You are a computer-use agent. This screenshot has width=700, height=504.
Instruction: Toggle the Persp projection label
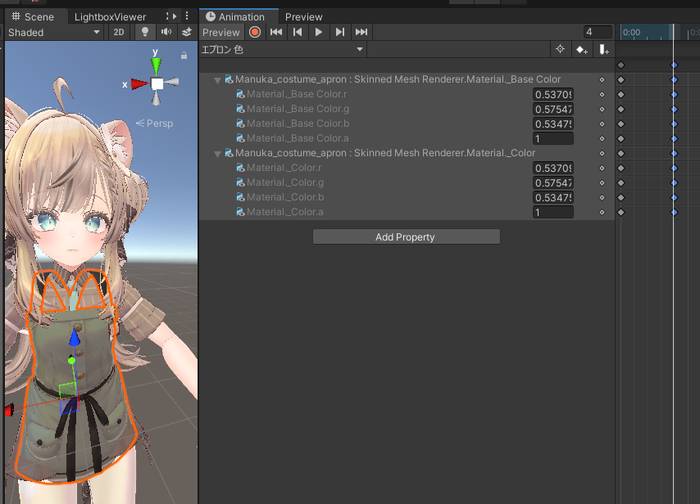154,123
